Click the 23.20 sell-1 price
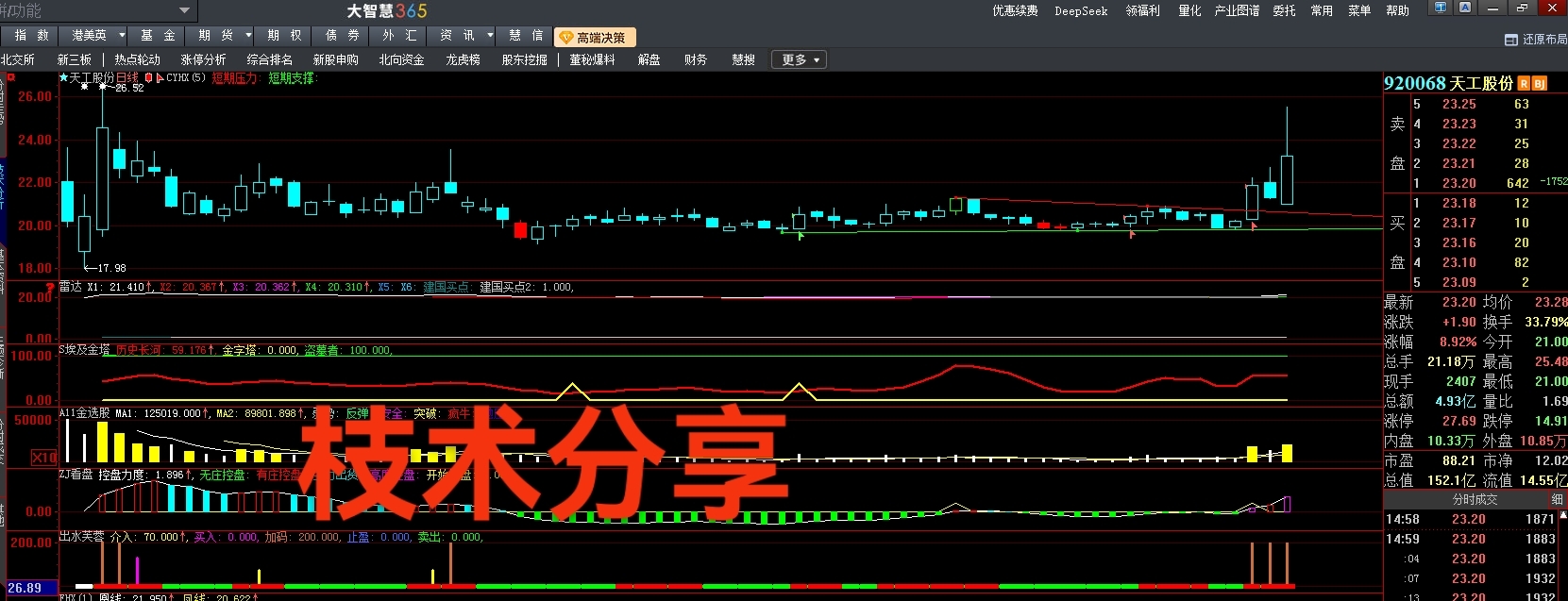1568x601 pixels. 1458,183
